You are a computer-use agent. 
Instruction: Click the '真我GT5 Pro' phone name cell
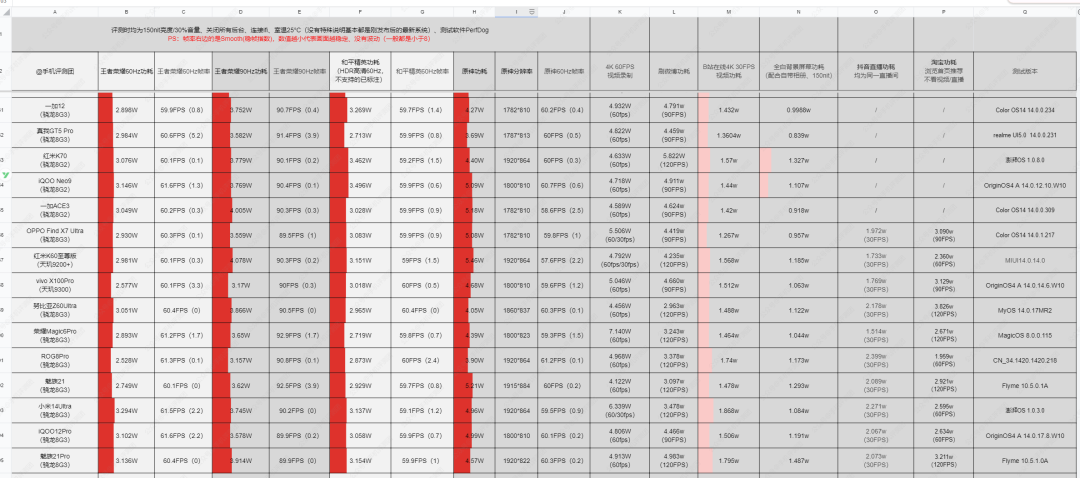pos(55,135)
